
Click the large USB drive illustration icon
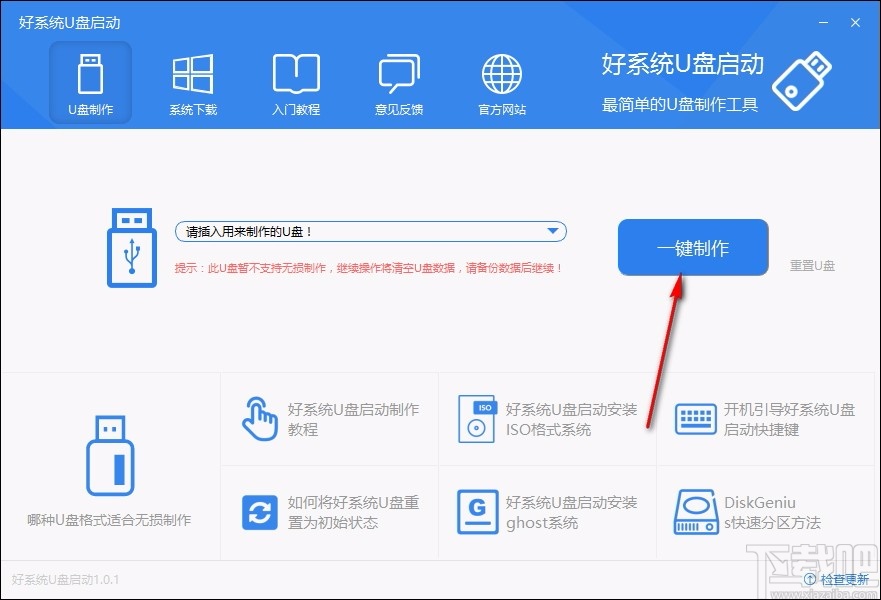pyautogui.click(x=131, y=247)
